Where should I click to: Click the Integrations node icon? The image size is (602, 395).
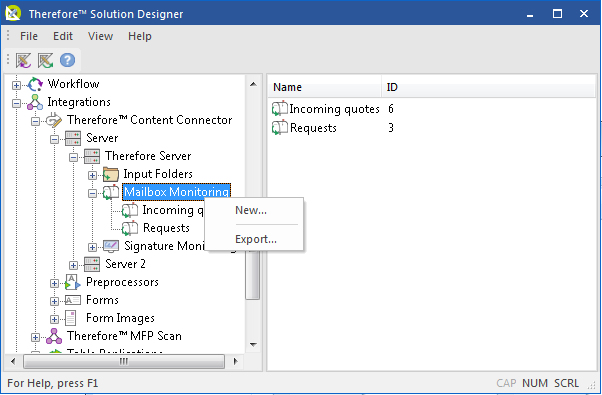(35, 102)
